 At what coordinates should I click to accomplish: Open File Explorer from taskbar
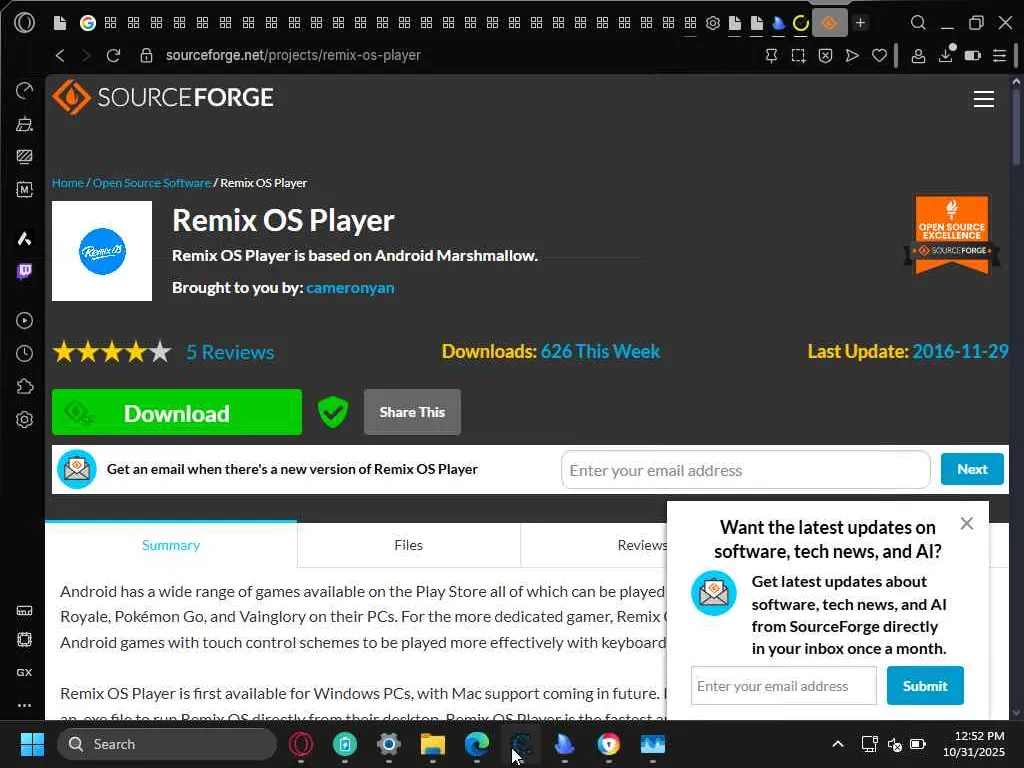[x=432, y=744]
